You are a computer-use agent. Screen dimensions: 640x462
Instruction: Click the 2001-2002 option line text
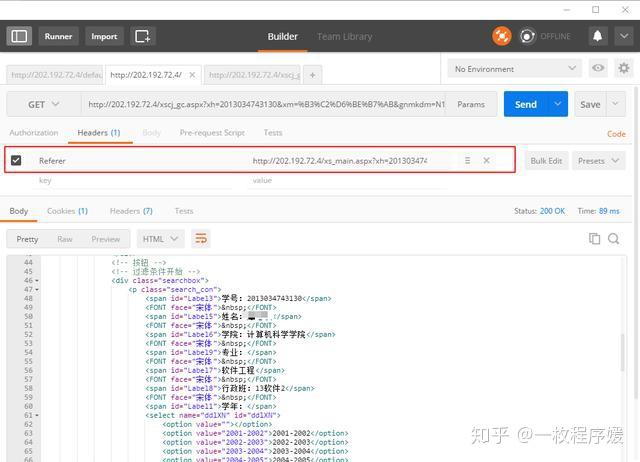point(255,433)
